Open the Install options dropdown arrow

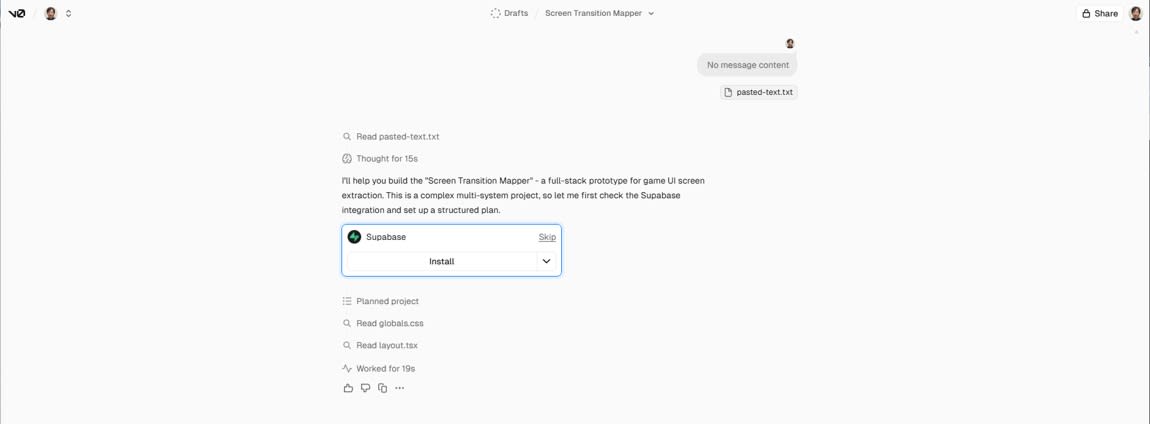point(546,262)
